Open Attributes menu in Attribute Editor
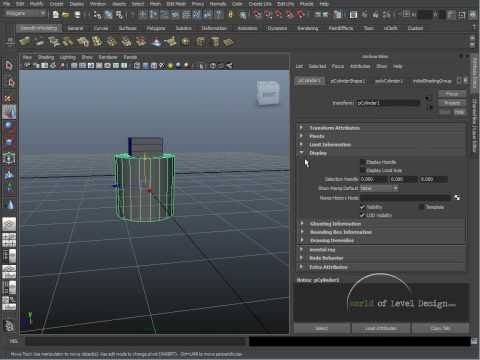480x360 pixels. click(x=360, y=66)
